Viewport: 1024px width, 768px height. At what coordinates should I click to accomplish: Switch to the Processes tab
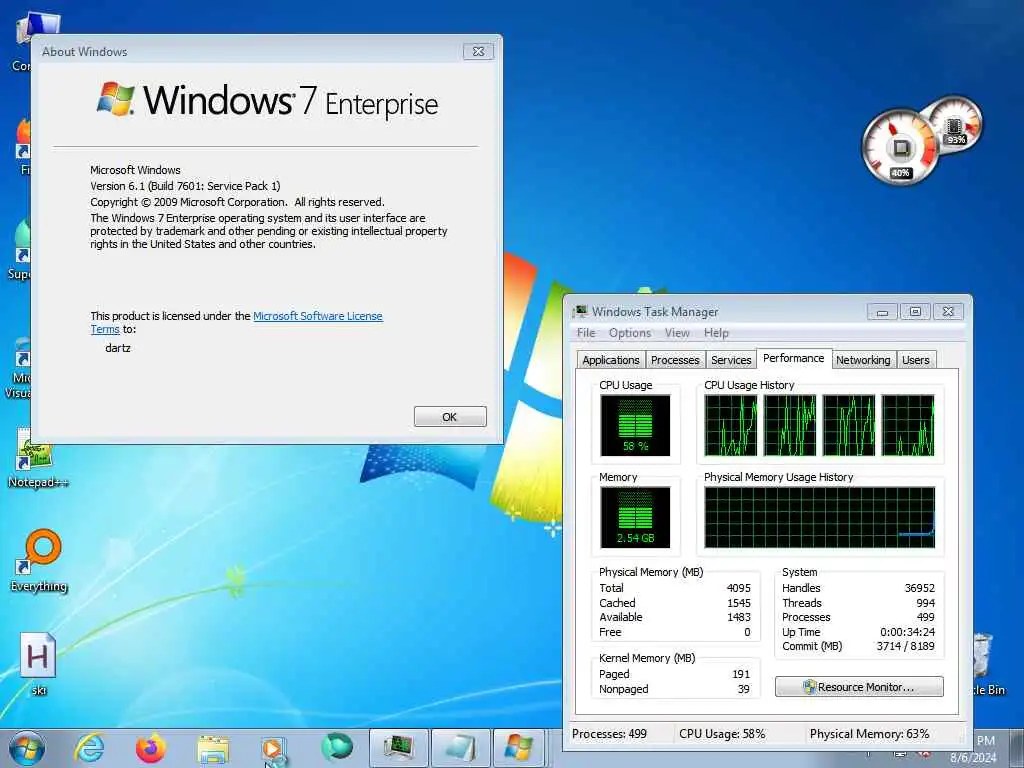point(675,360)
